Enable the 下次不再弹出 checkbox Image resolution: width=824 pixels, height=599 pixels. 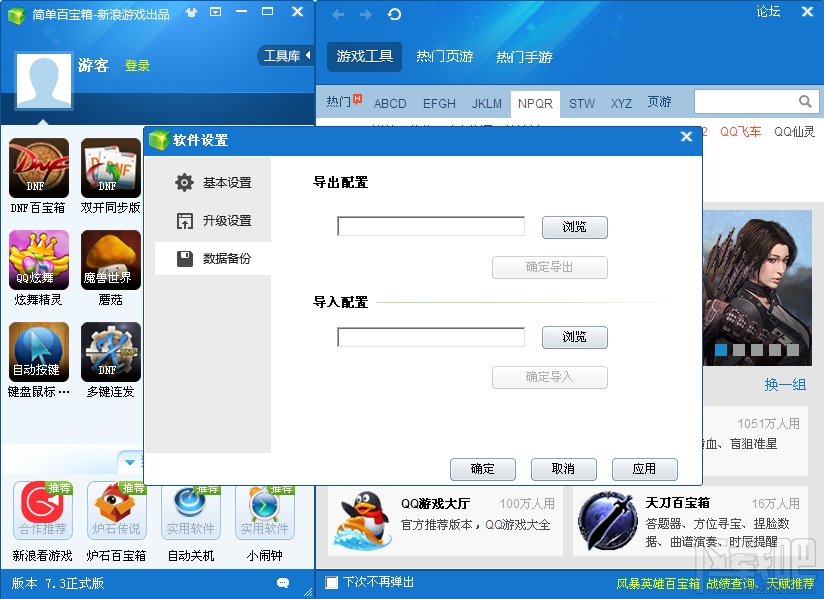[x=331, y=583]
